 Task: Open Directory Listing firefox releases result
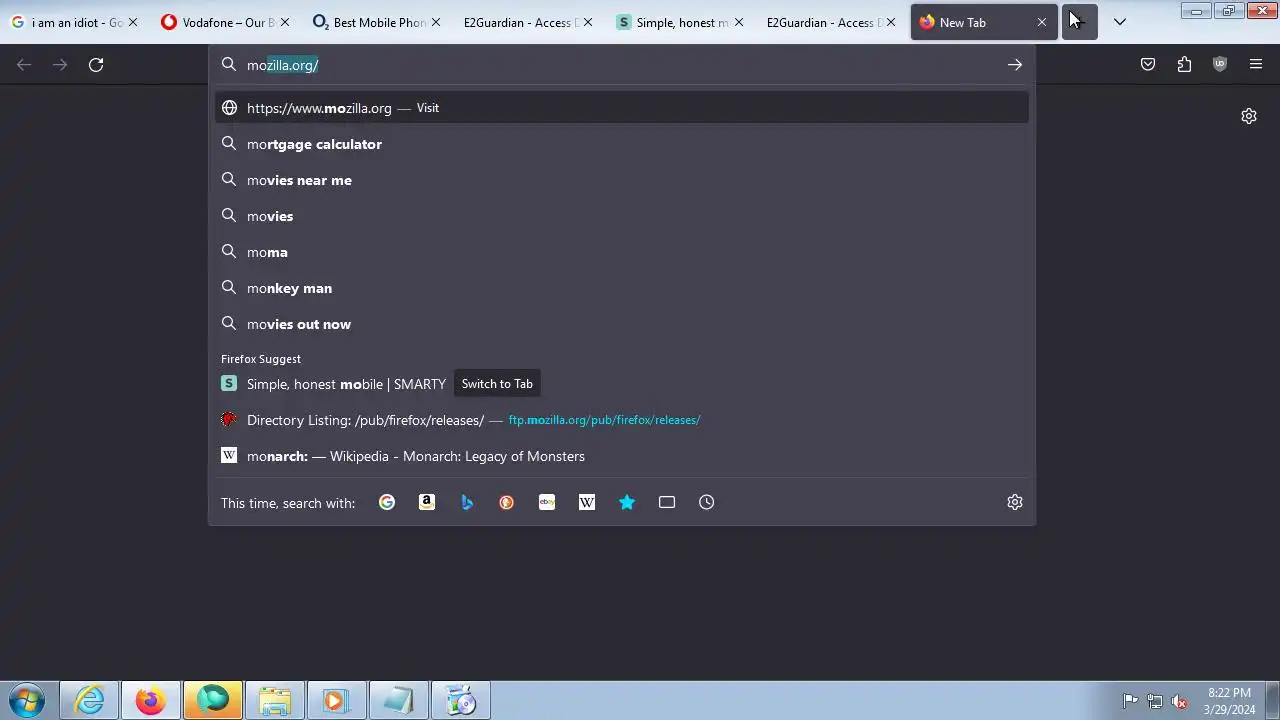622,420
